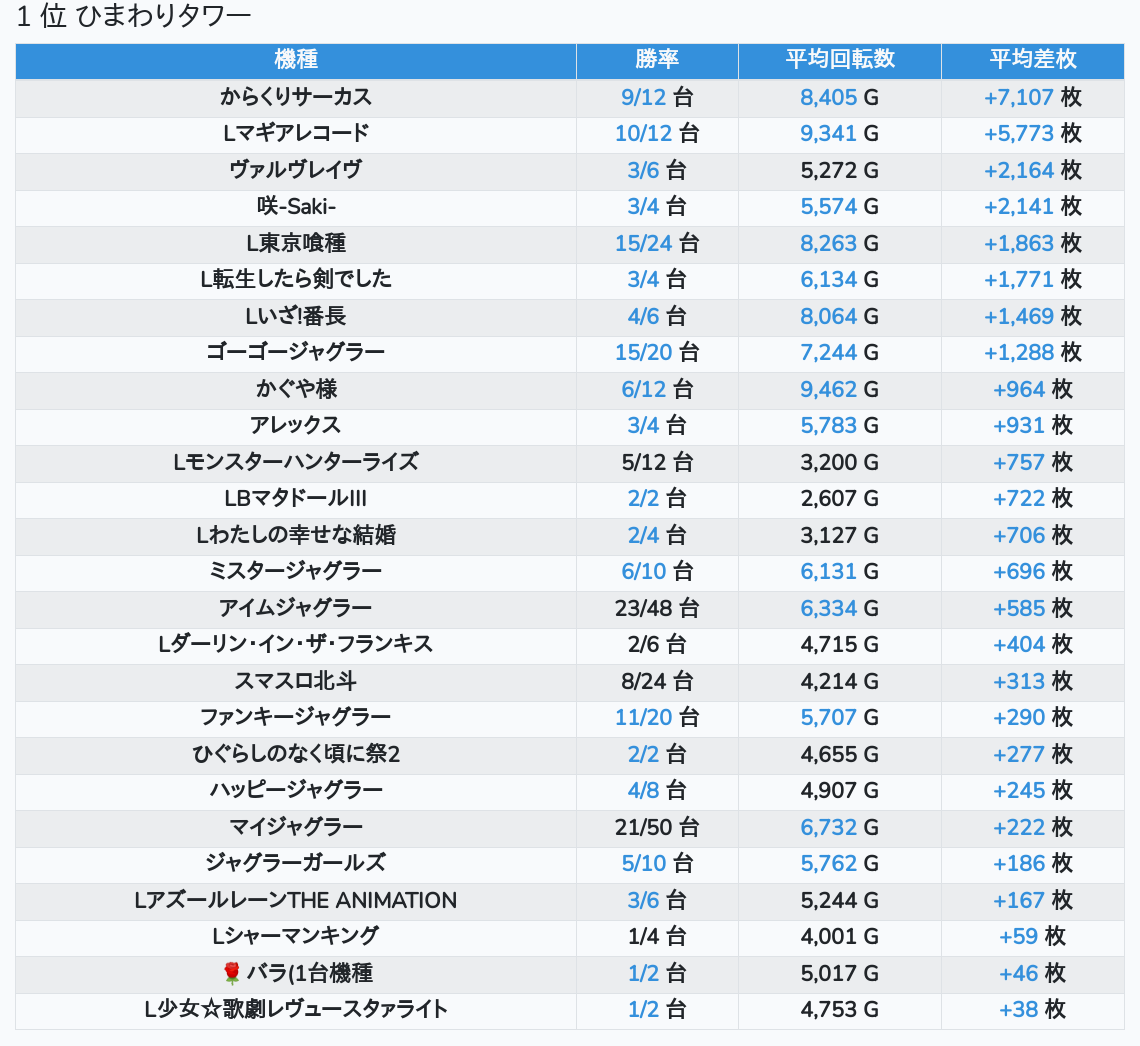Viewport: 1140px width, 1046px height.
Task: Click the 9,341 G average spins value
Action: point(840,134)
